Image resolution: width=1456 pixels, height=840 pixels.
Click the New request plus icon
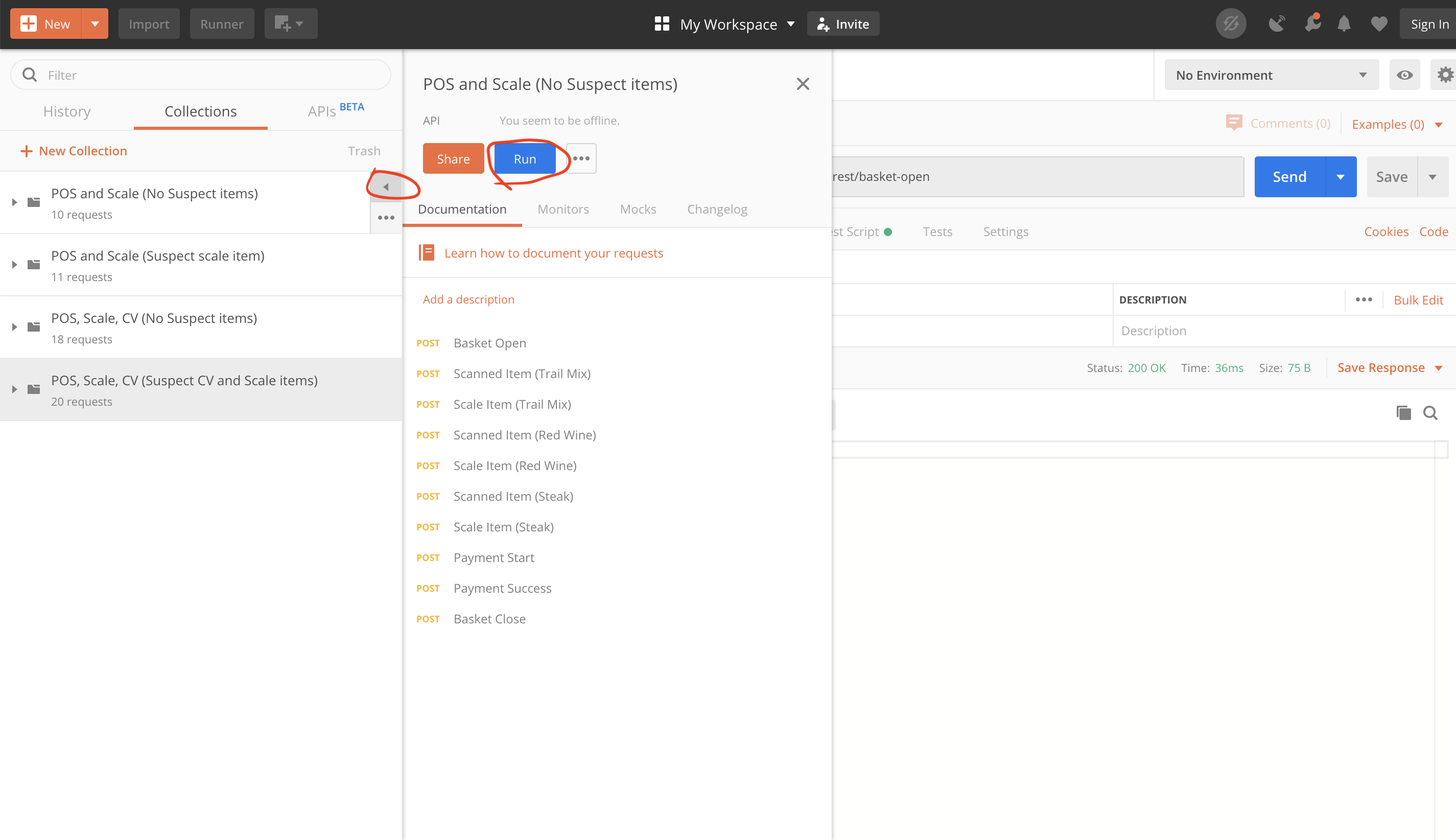pyautogui.click(x=28, y=24)
